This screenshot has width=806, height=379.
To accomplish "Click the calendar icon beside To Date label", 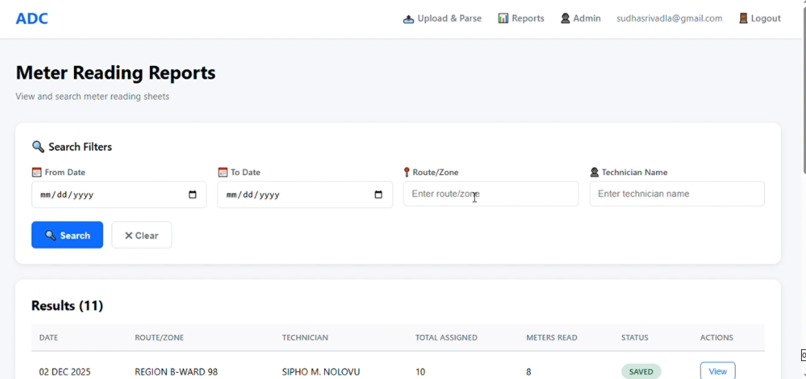I will (x=223, y=172).
